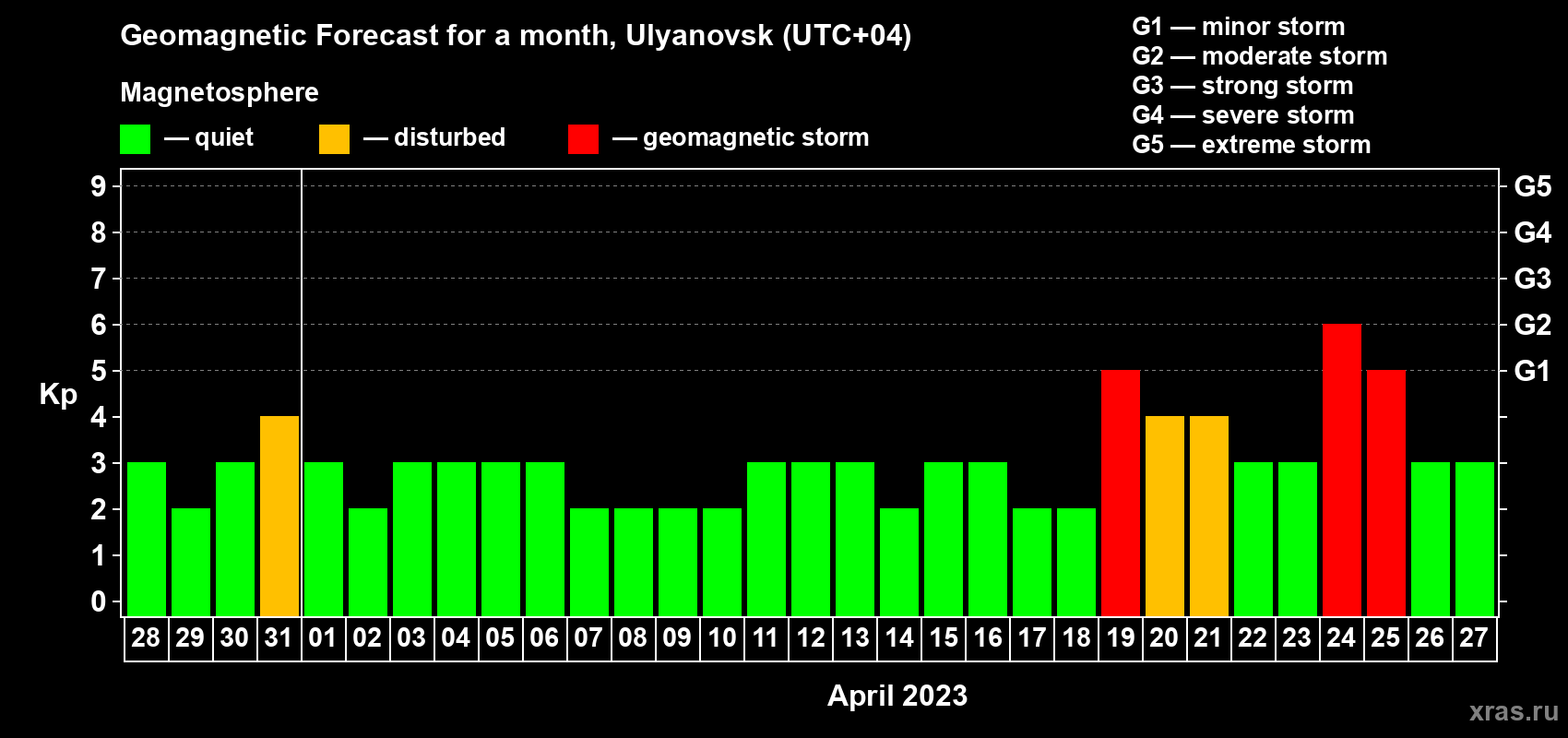Click the date label '05' on the axis
The height and width of the screenshot is (738, 1568).
(x=500, y=638)
